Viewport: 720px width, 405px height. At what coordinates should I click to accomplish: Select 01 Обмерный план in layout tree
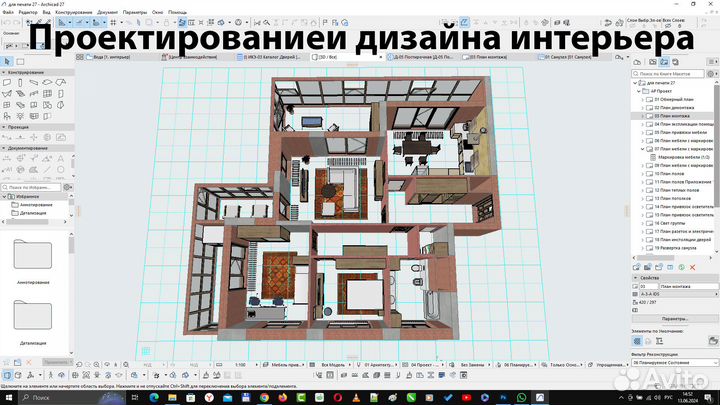point(674,100)
